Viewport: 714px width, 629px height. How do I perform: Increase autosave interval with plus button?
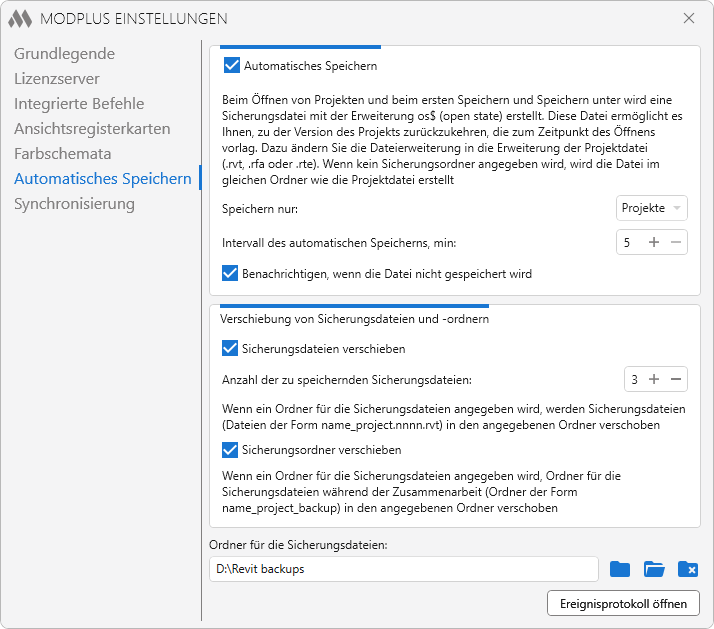pyautogui.click(x=654, y=242)
